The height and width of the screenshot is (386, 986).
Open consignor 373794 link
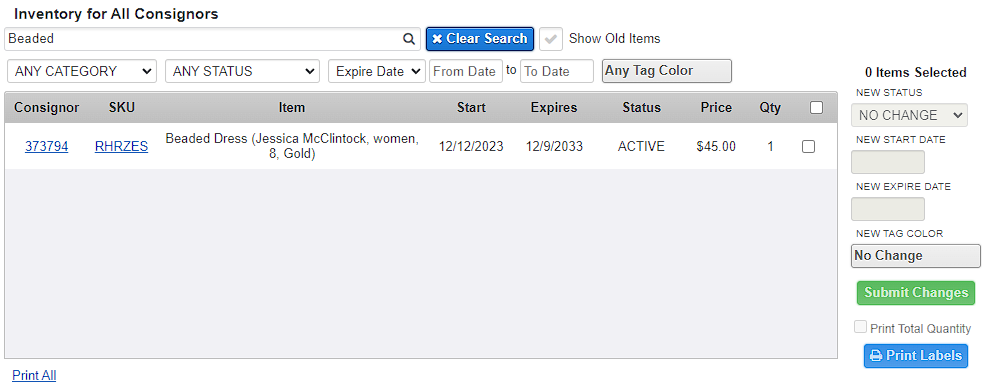tap(47, 146)
